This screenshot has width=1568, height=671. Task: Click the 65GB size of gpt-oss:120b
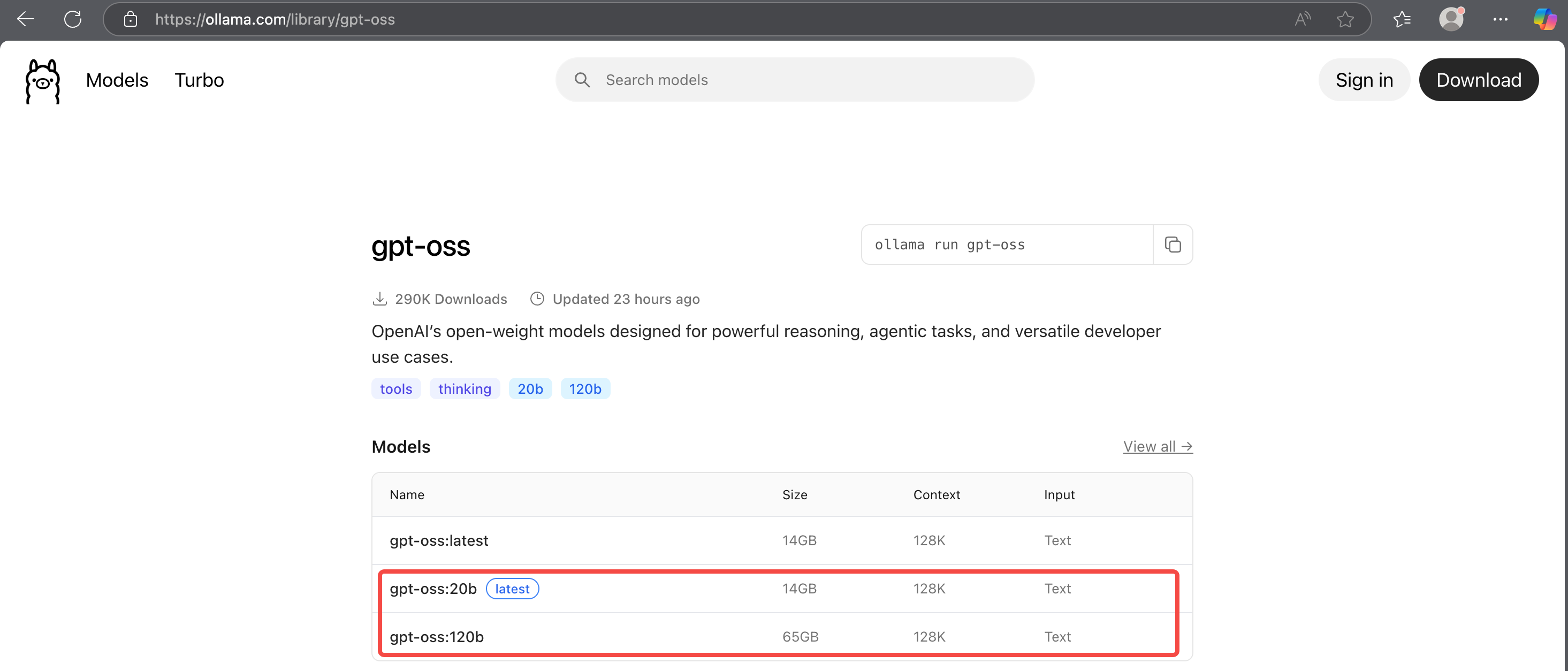[x=800, y=637]
